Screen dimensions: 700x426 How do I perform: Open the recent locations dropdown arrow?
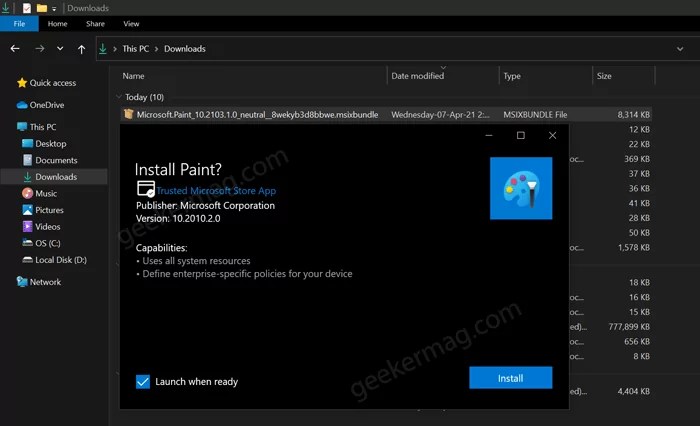pos(60,49)
